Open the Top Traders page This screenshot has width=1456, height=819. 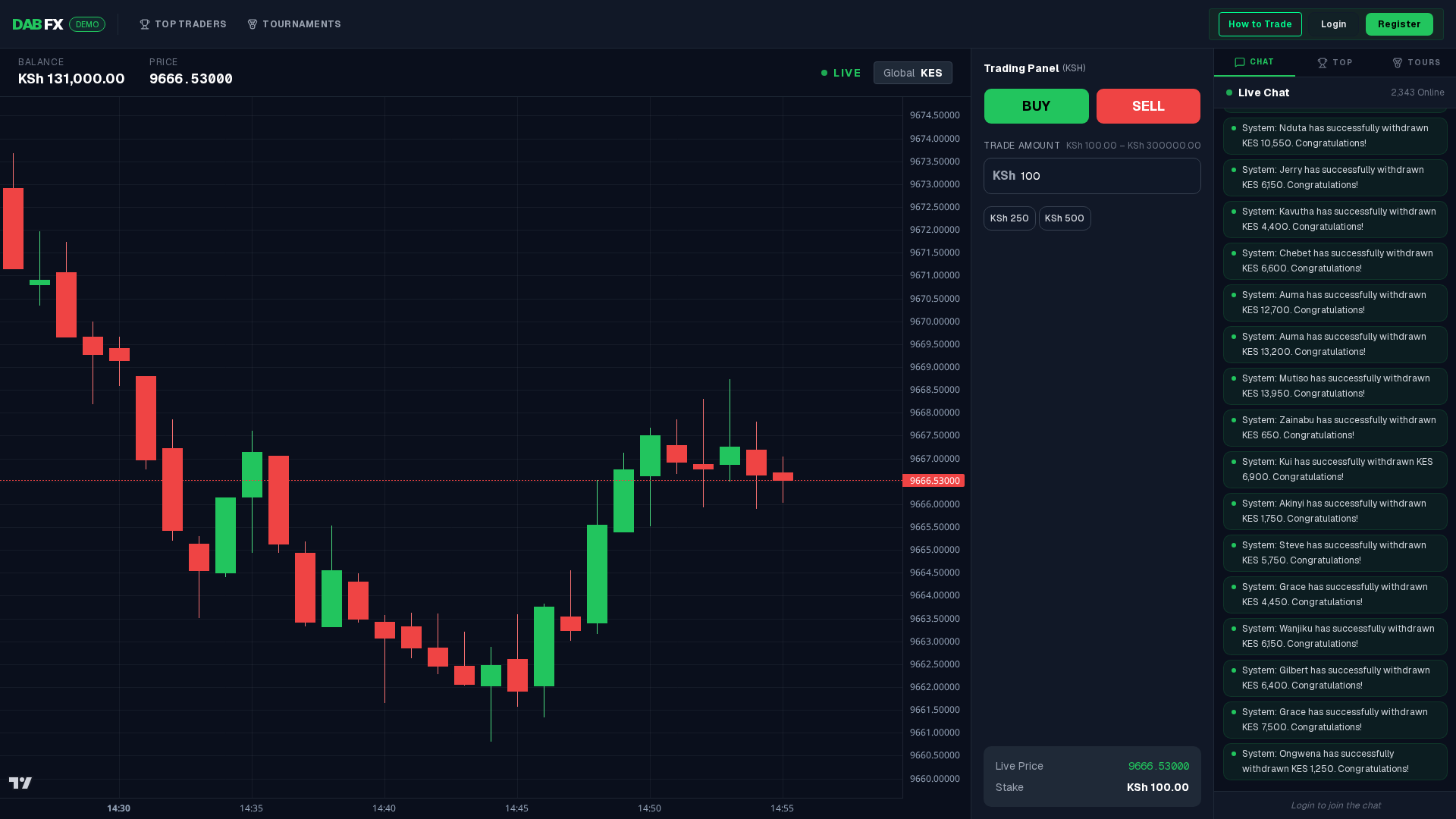183,24
